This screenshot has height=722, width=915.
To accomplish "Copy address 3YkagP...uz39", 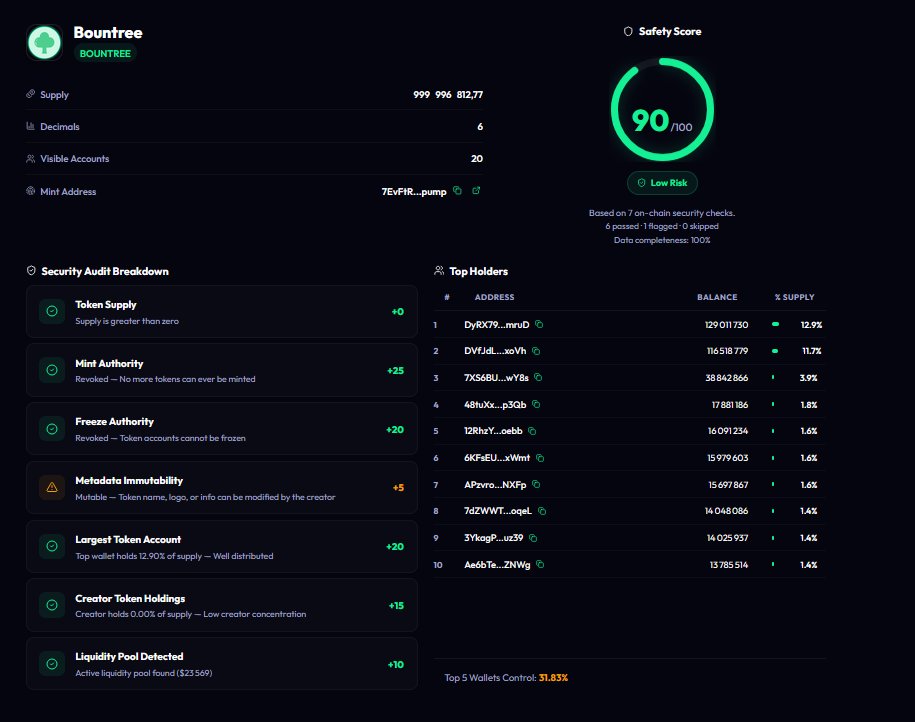I will pos(533,538).
